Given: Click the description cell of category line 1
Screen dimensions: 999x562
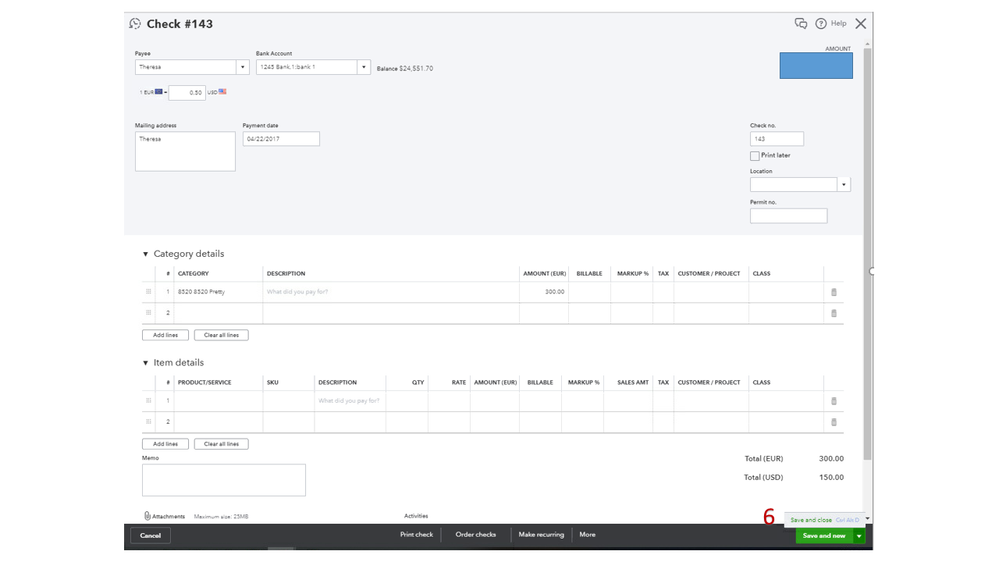Looking at the screenshot, I should (x=391, y=292).
